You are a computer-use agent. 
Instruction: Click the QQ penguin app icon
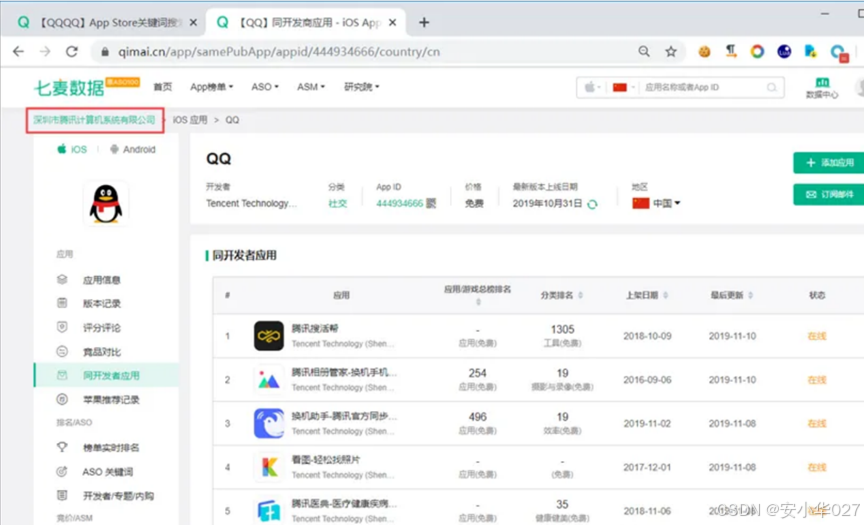(106, 203)
